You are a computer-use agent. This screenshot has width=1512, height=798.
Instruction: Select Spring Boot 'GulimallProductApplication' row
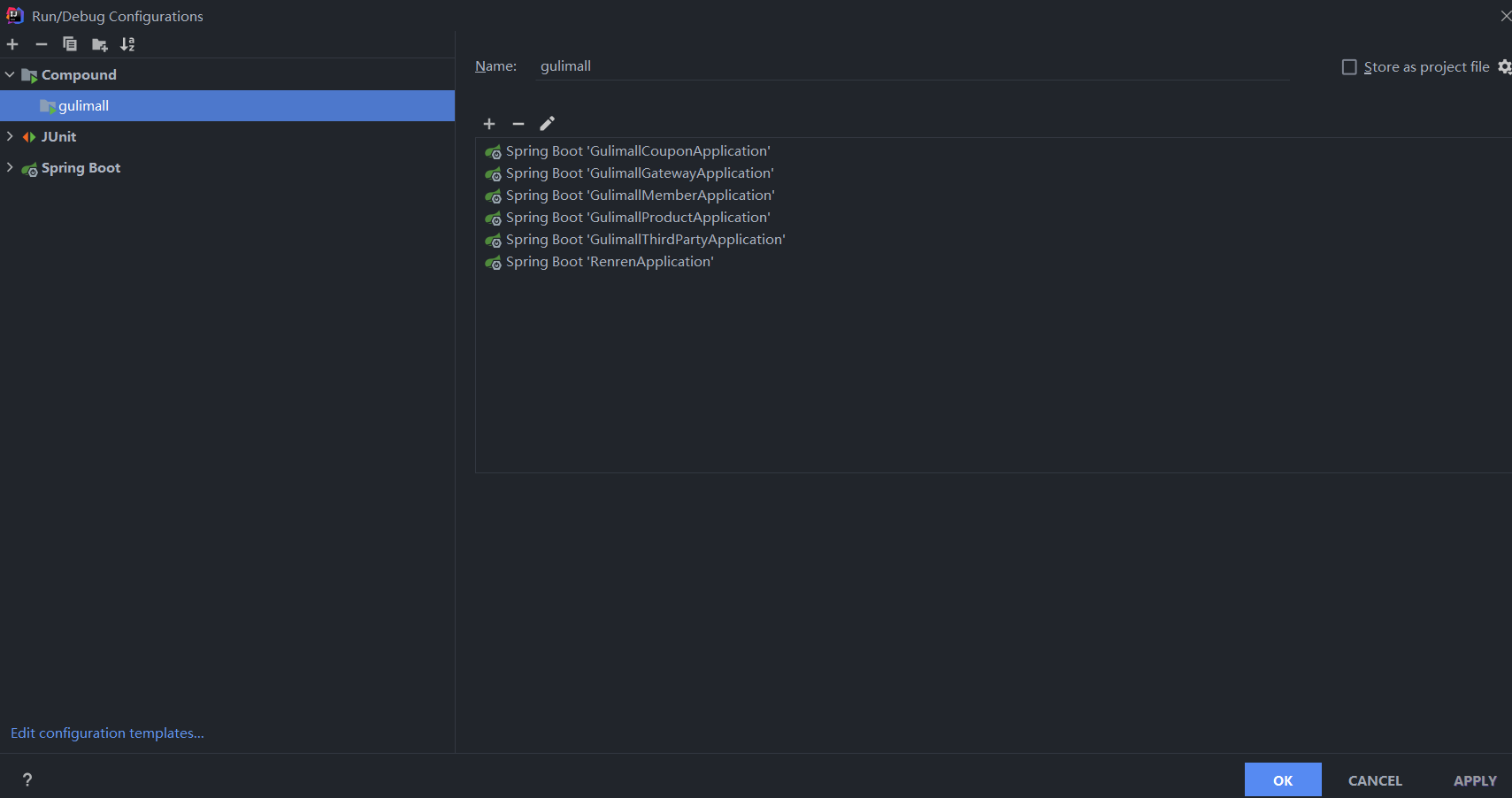(x=994, y=218)
